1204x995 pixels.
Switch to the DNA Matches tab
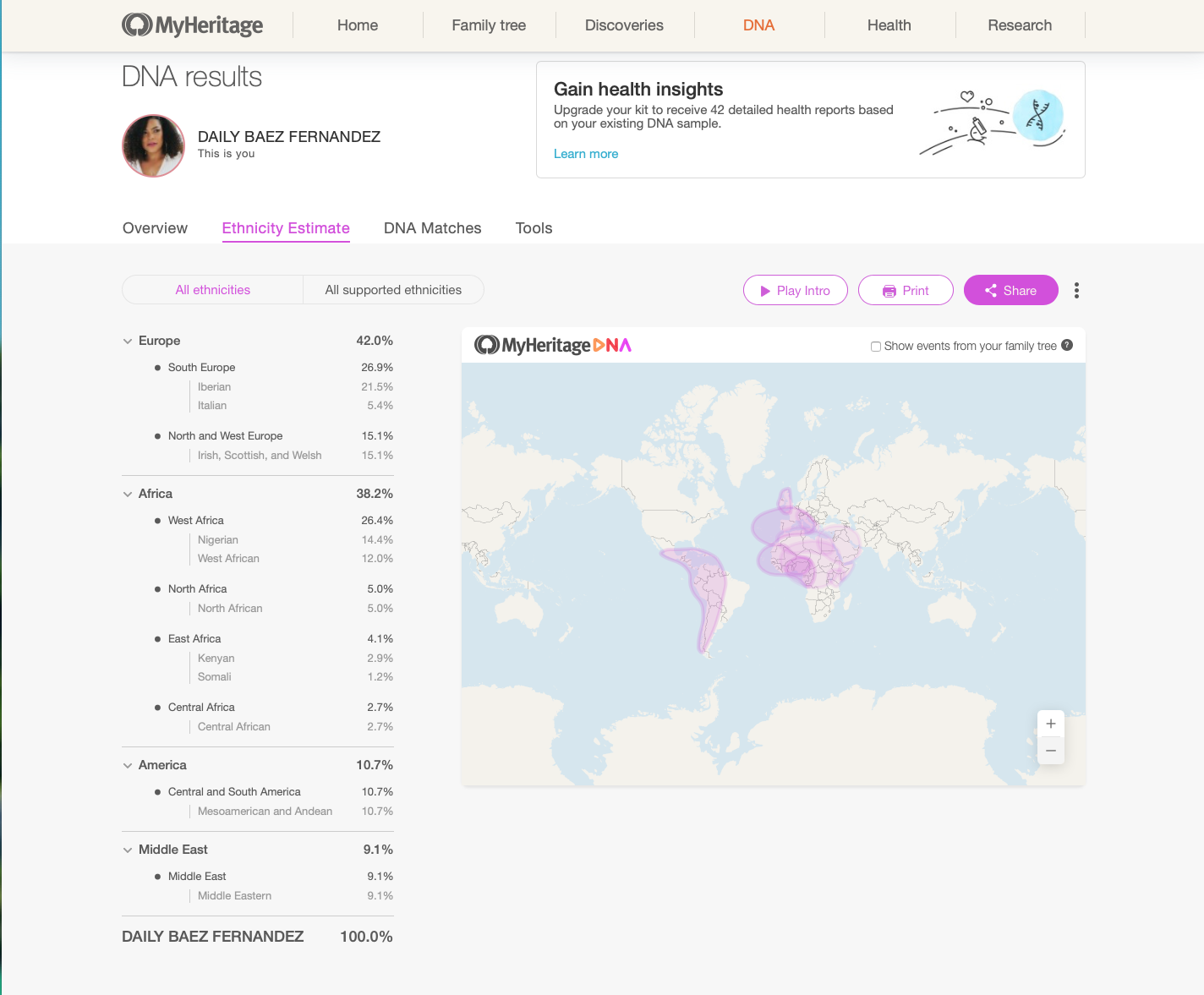[x=432, y=228]
